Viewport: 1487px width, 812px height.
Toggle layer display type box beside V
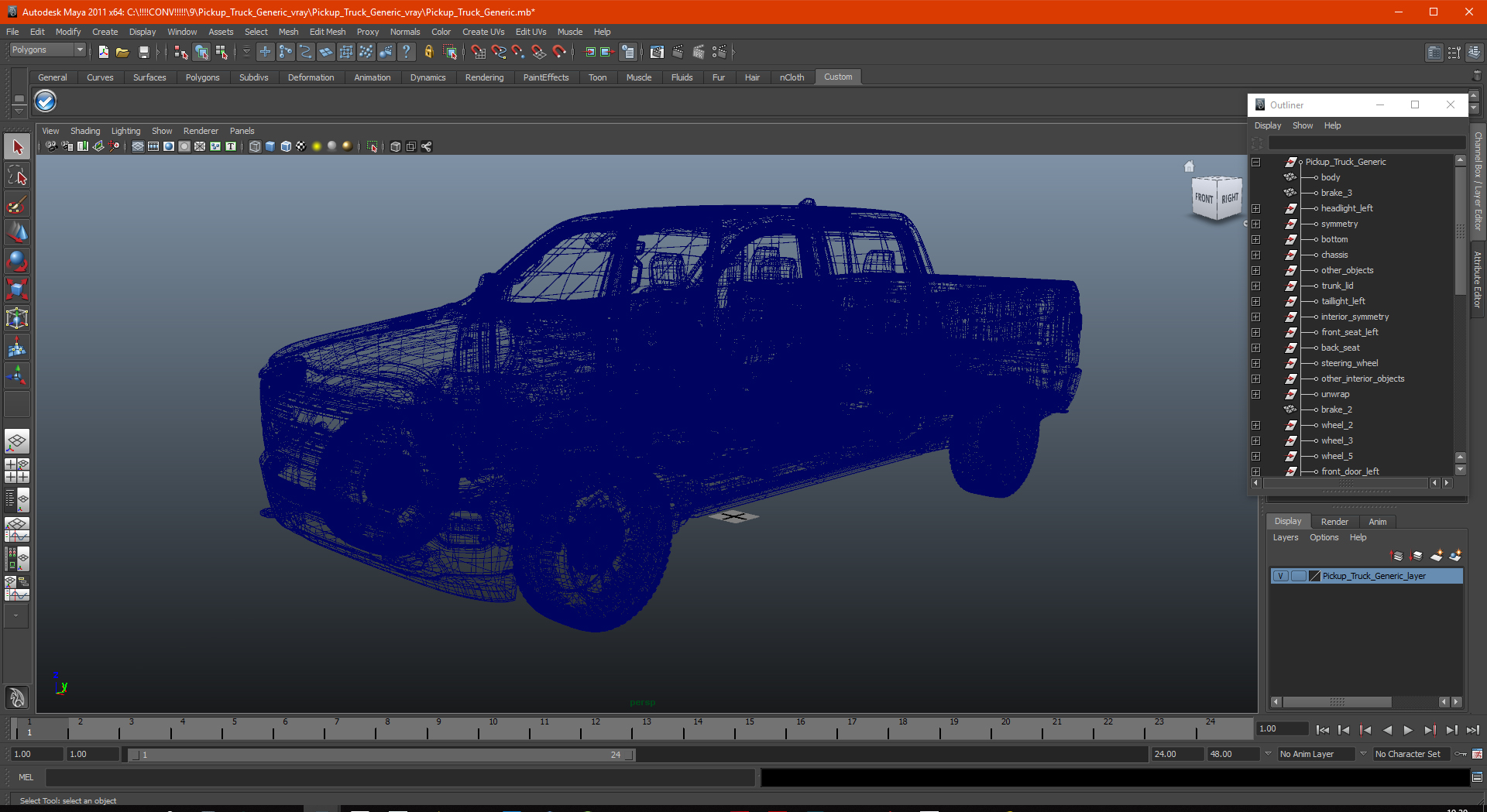1299,576
